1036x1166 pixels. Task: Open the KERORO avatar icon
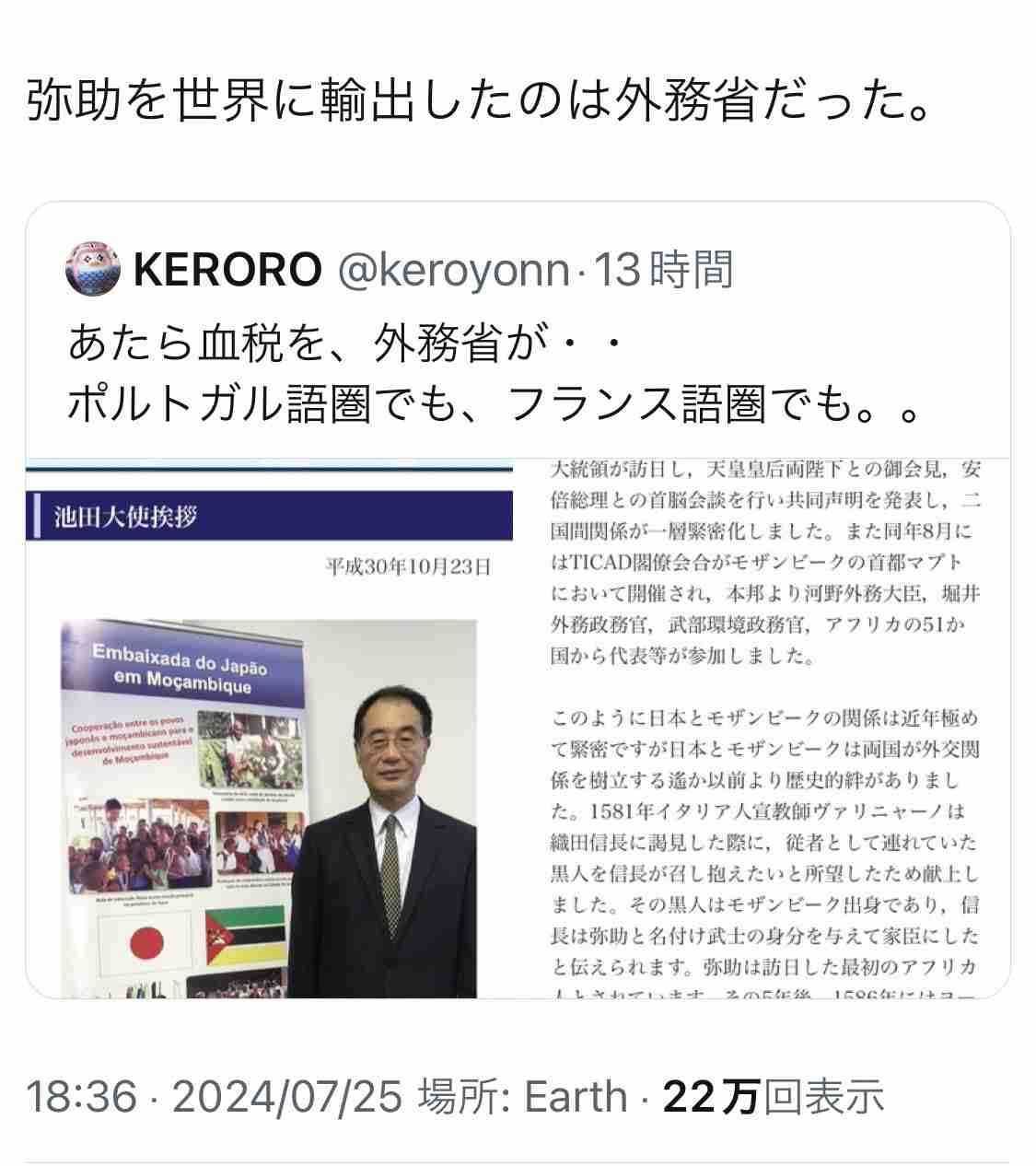94,271
